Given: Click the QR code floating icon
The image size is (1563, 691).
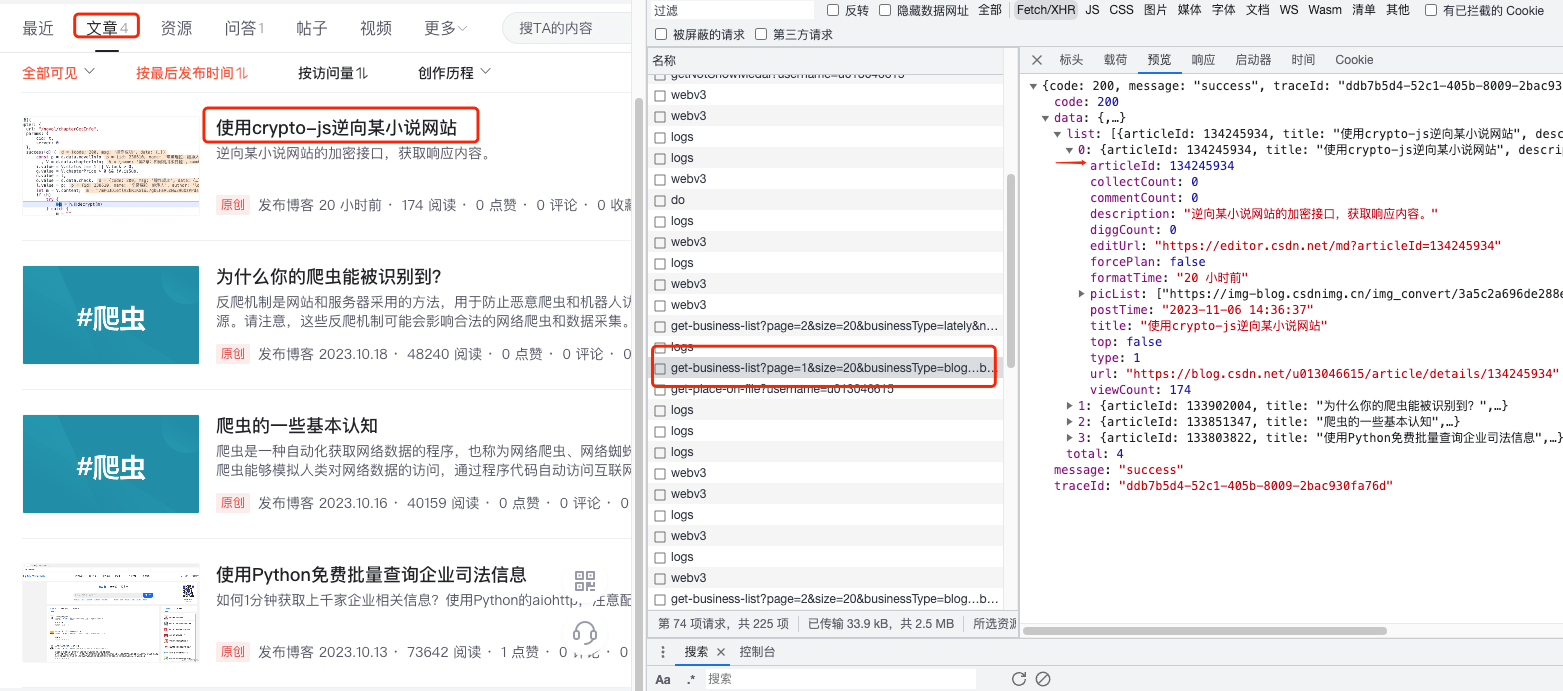Looking at the screenshot, I should (x=585, y=582).
